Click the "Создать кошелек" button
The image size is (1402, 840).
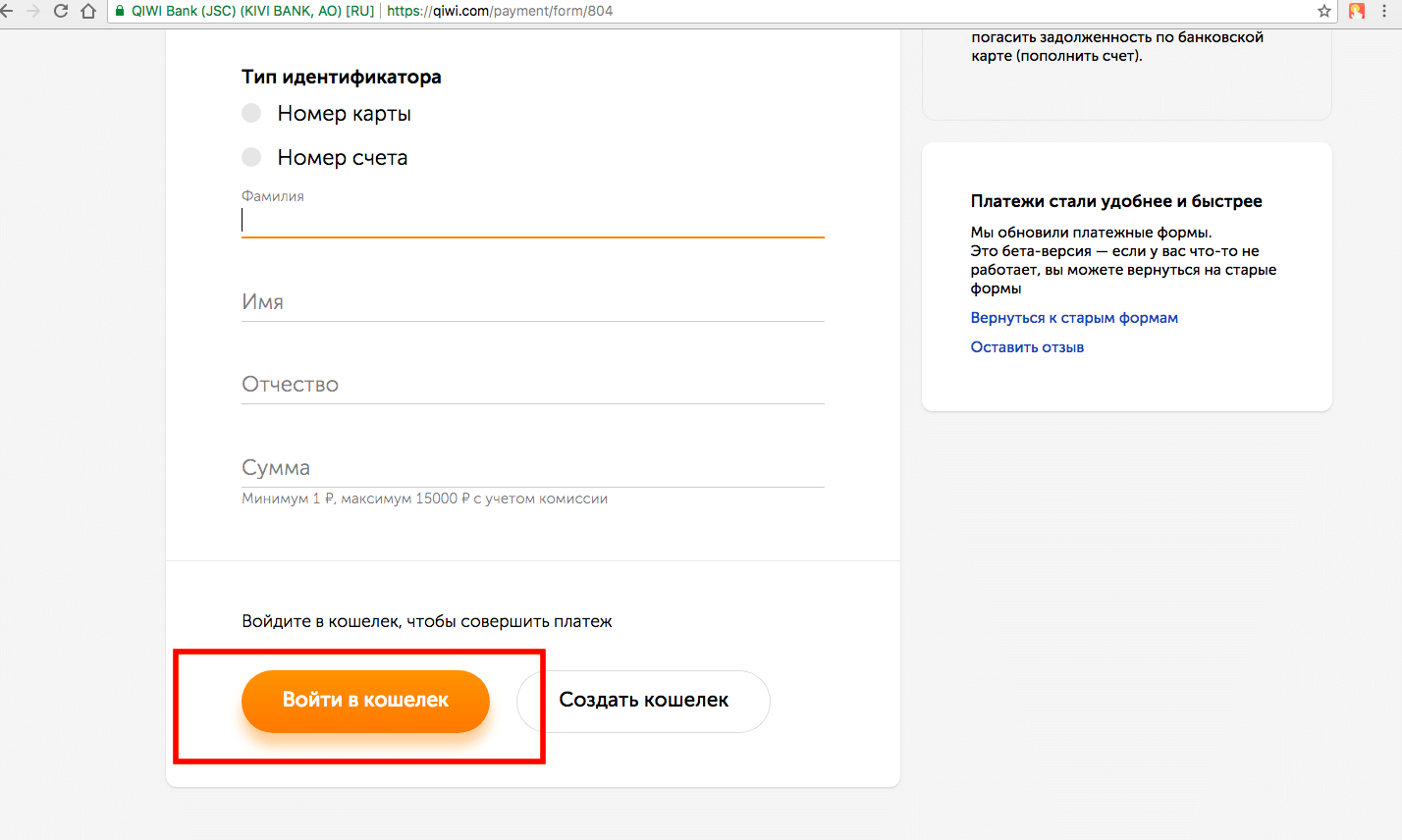[643, 701]
